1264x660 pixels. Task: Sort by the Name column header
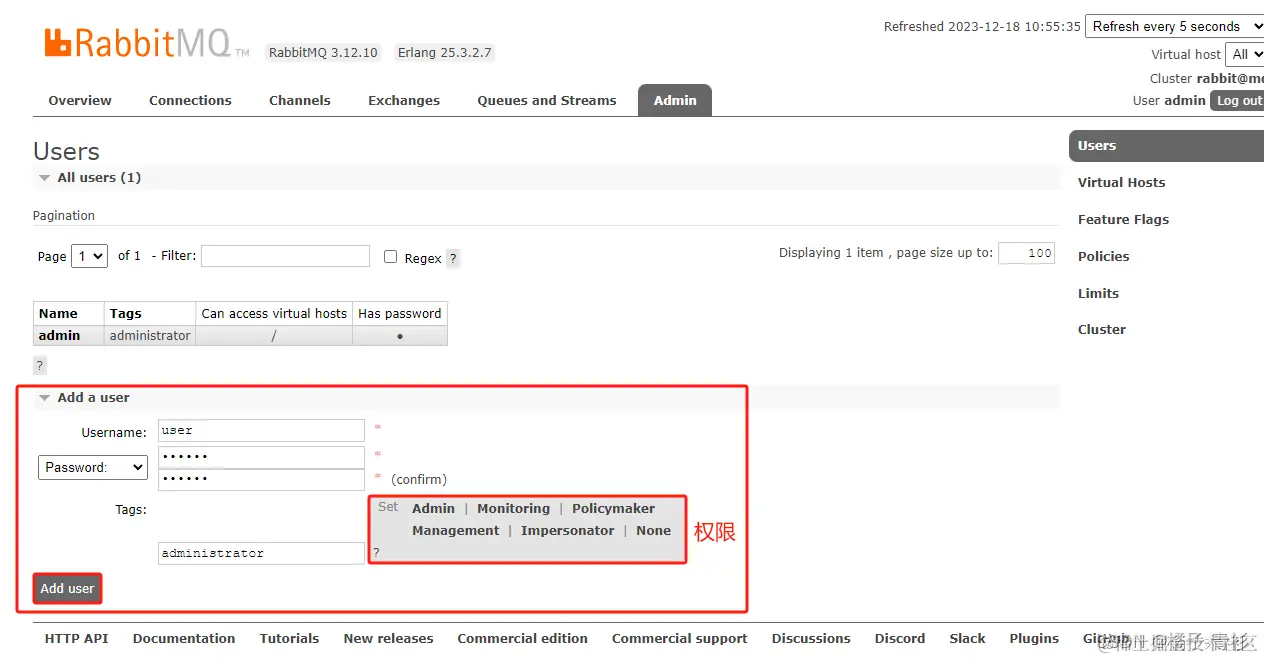58,313
